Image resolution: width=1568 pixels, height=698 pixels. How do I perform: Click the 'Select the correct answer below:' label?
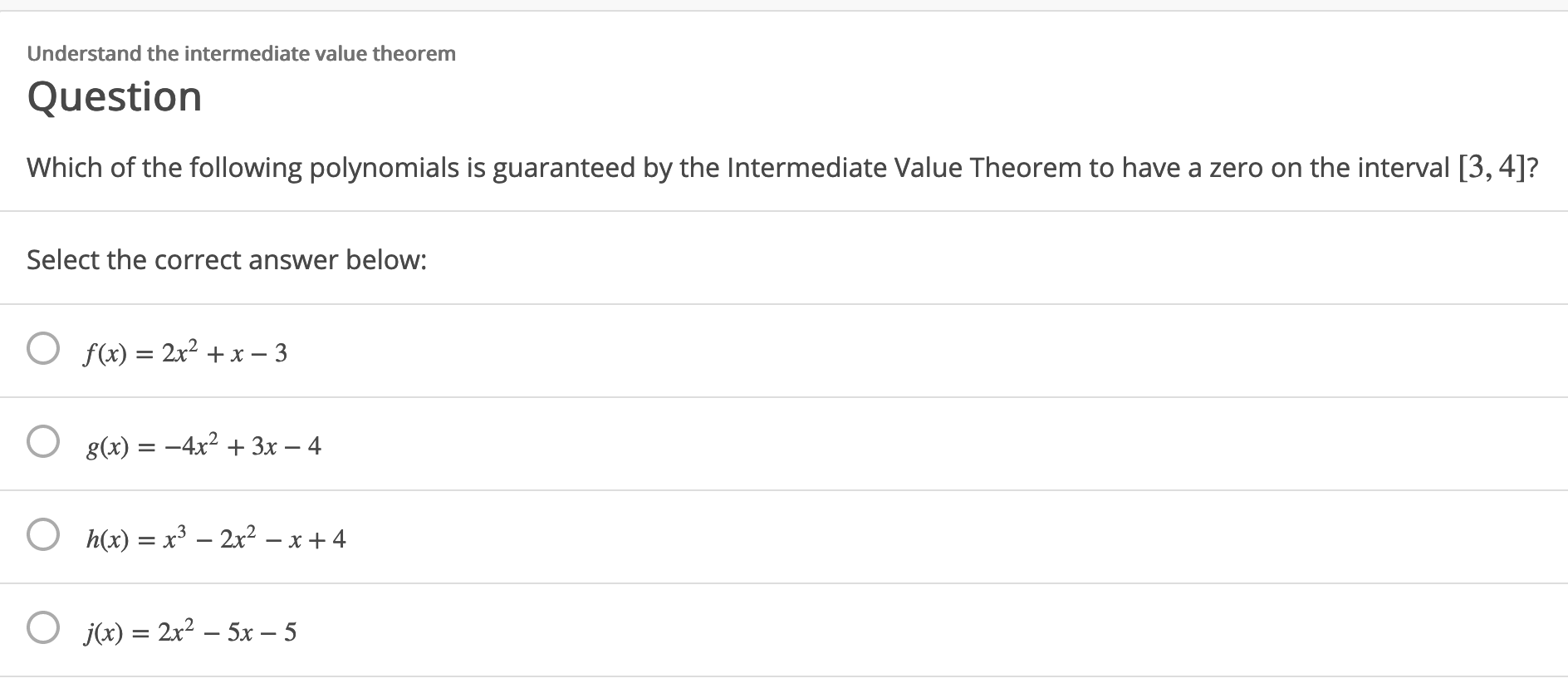tap(226, 260)
